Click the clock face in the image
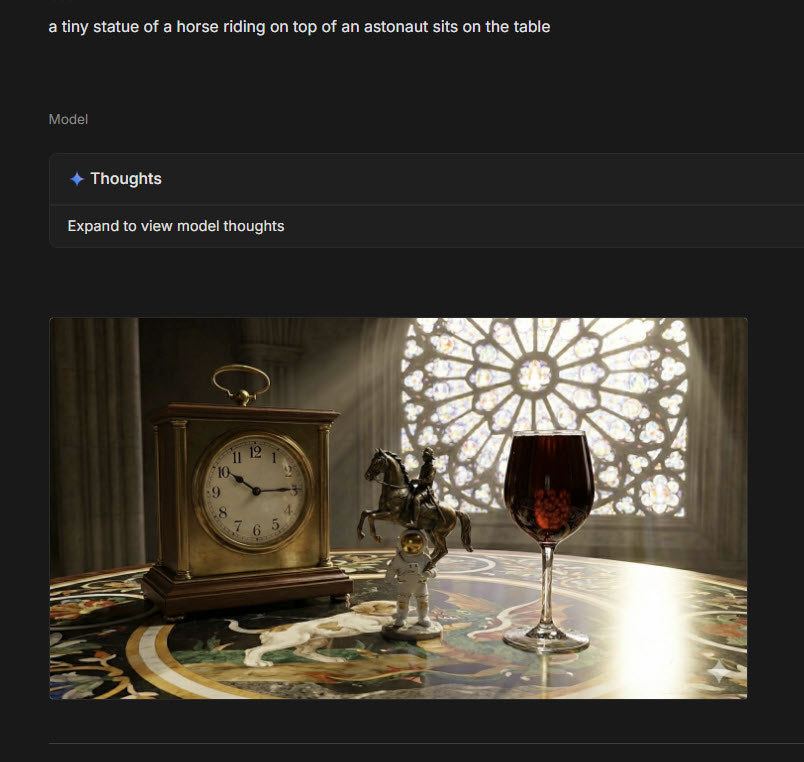The image size is (804, 762). click(254, 491)
